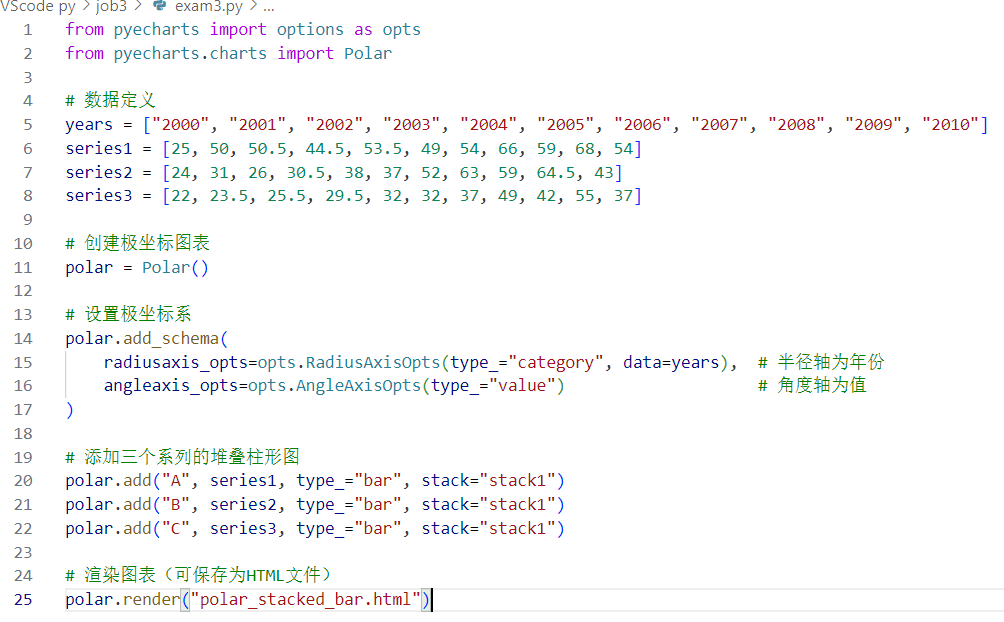Click 'RadiusAxisOpts' class name

click(373, 363)
